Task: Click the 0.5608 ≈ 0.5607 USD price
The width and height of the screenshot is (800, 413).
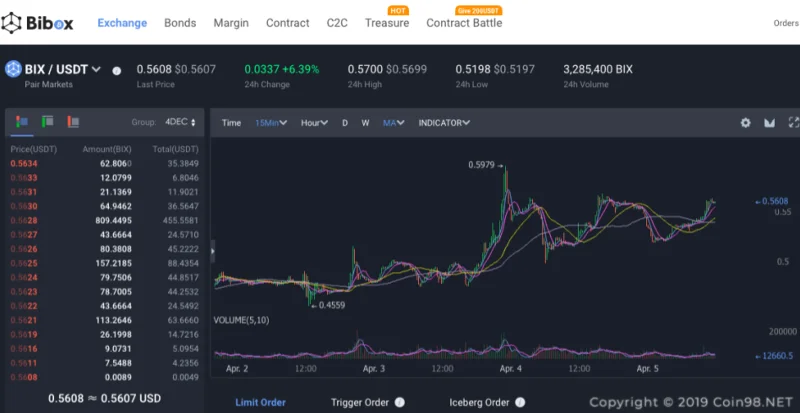Action: tap(105, 398)
